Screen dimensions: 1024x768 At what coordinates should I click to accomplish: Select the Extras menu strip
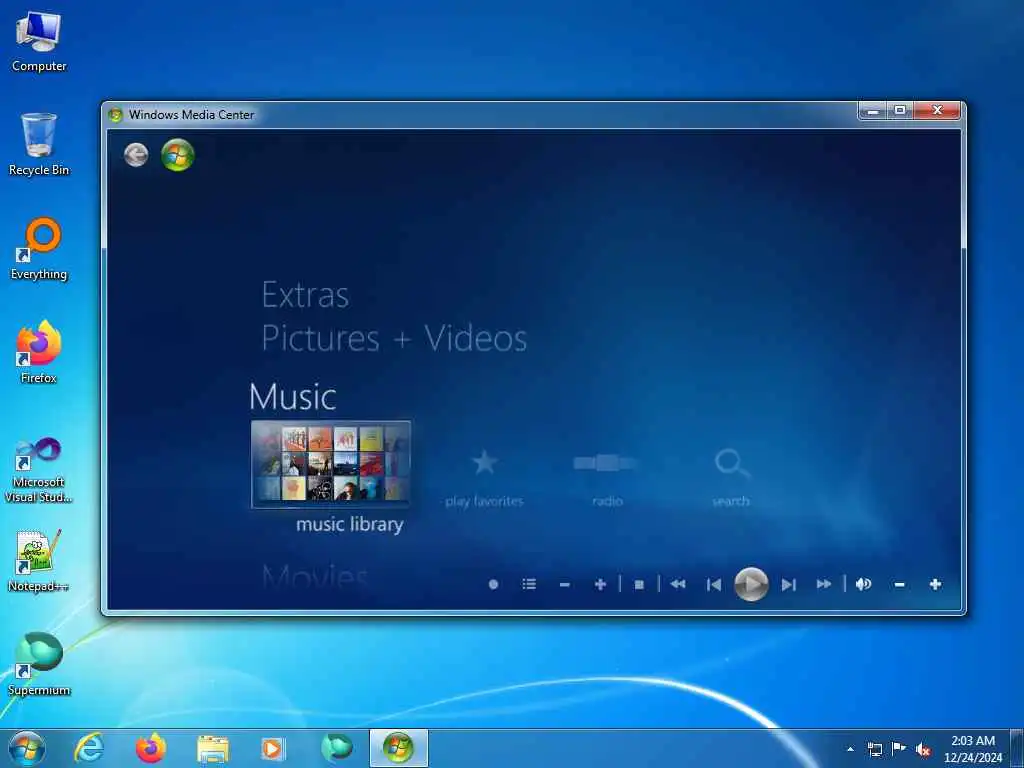(305, 295)
